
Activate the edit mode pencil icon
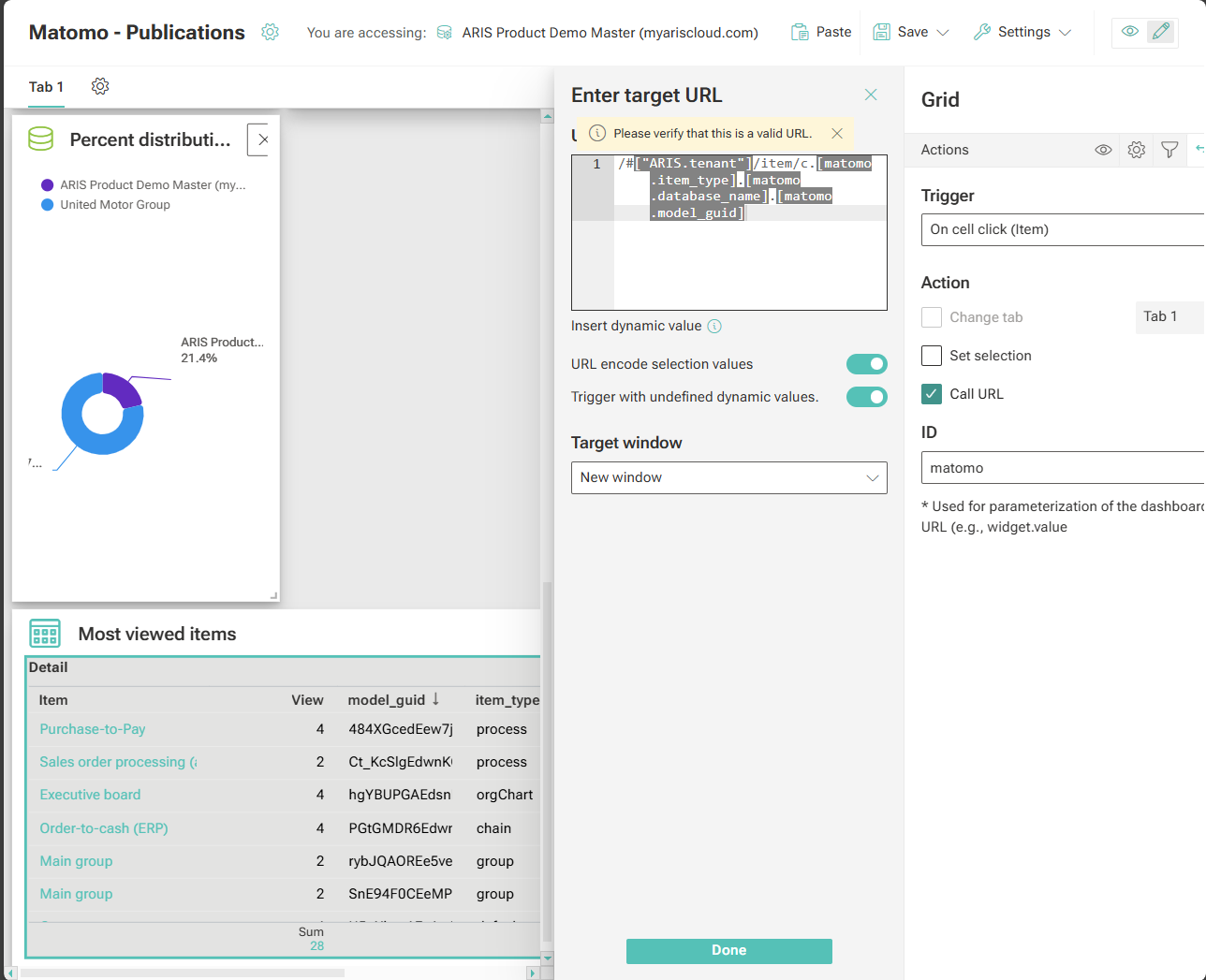click(1161, 32)
